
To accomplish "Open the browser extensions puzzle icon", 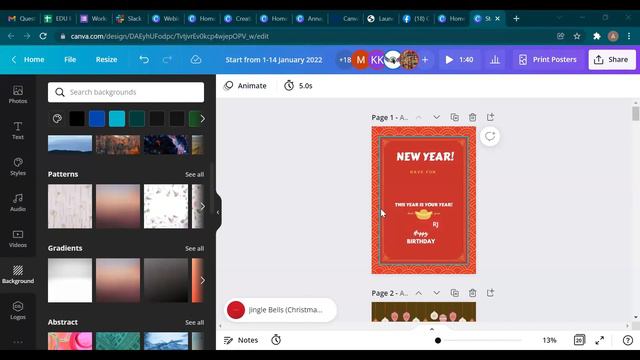I will pyautogui.click(x=596, y=36).
